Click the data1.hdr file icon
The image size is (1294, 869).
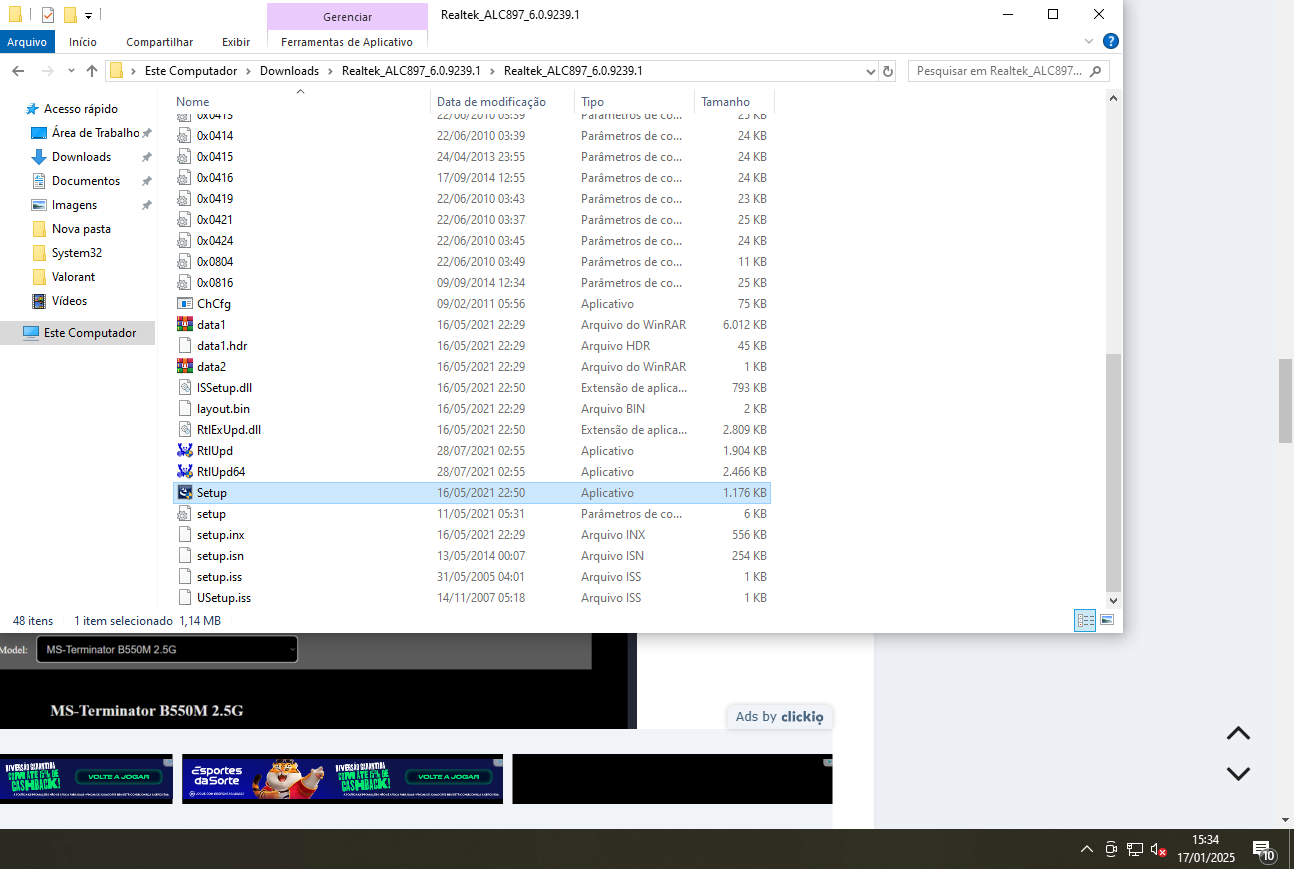184,346
